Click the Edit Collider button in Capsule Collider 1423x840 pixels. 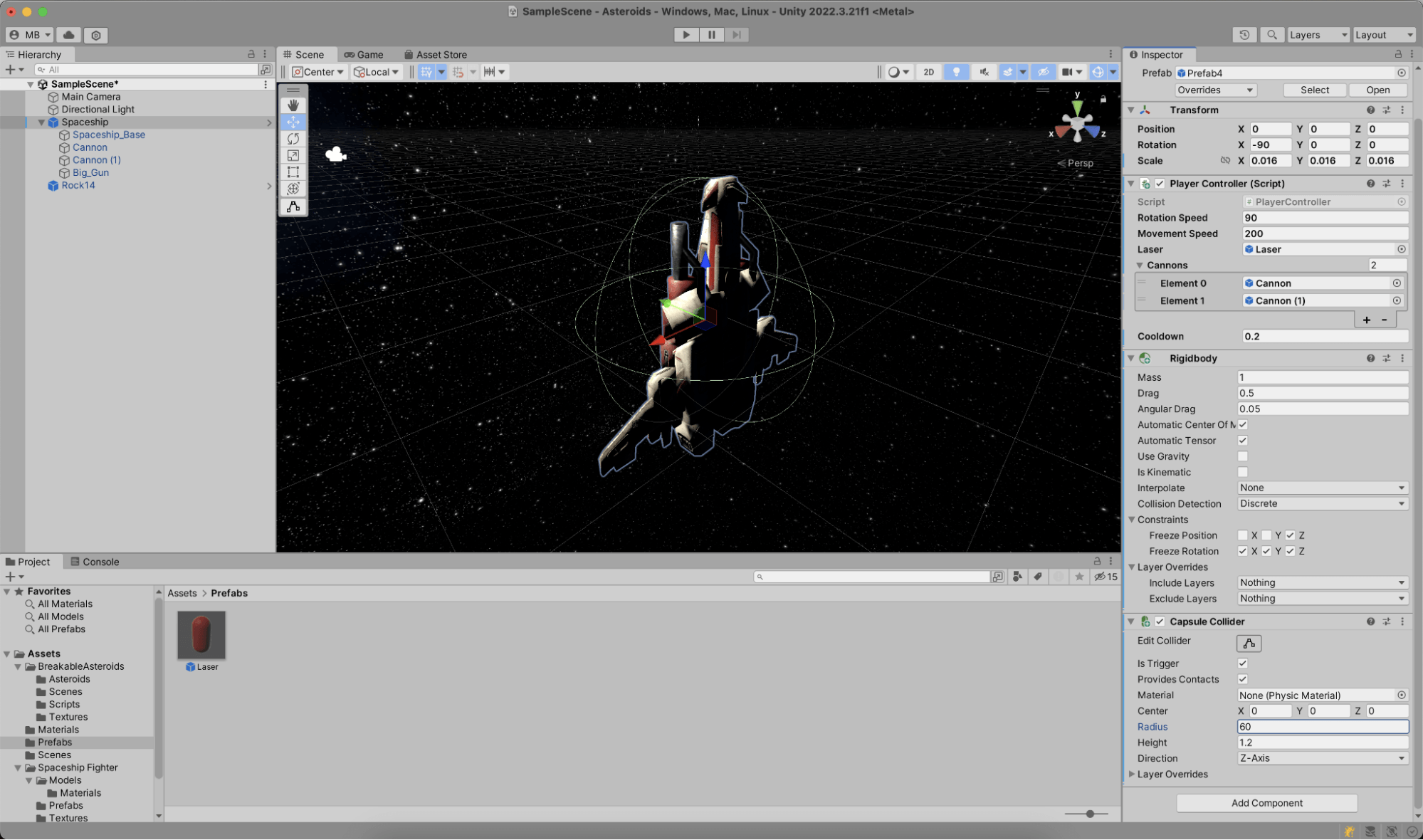[x=1249, y=643]
